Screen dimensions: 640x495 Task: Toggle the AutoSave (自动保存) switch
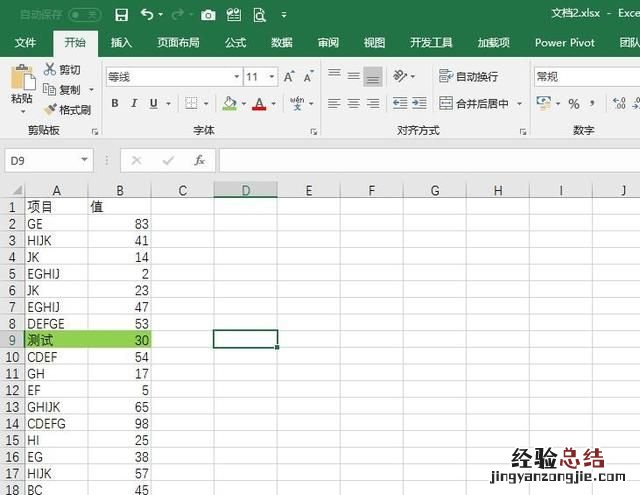pos(84,15)
